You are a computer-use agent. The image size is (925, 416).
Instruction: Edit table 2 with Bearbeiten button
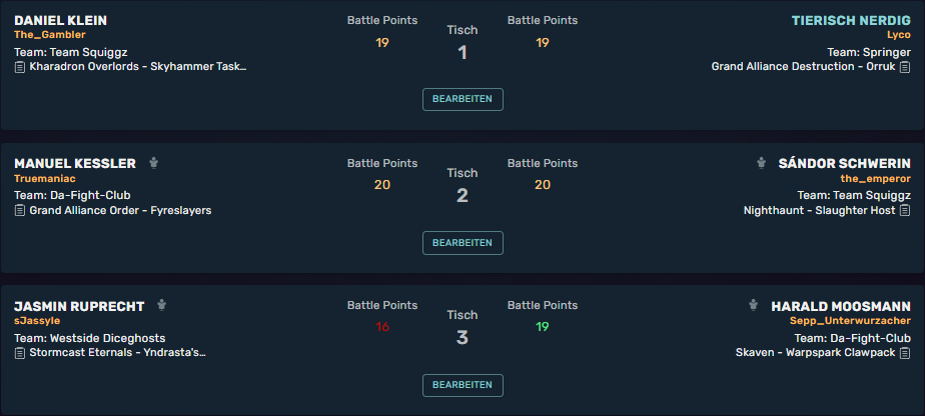(x=462, y=243)
